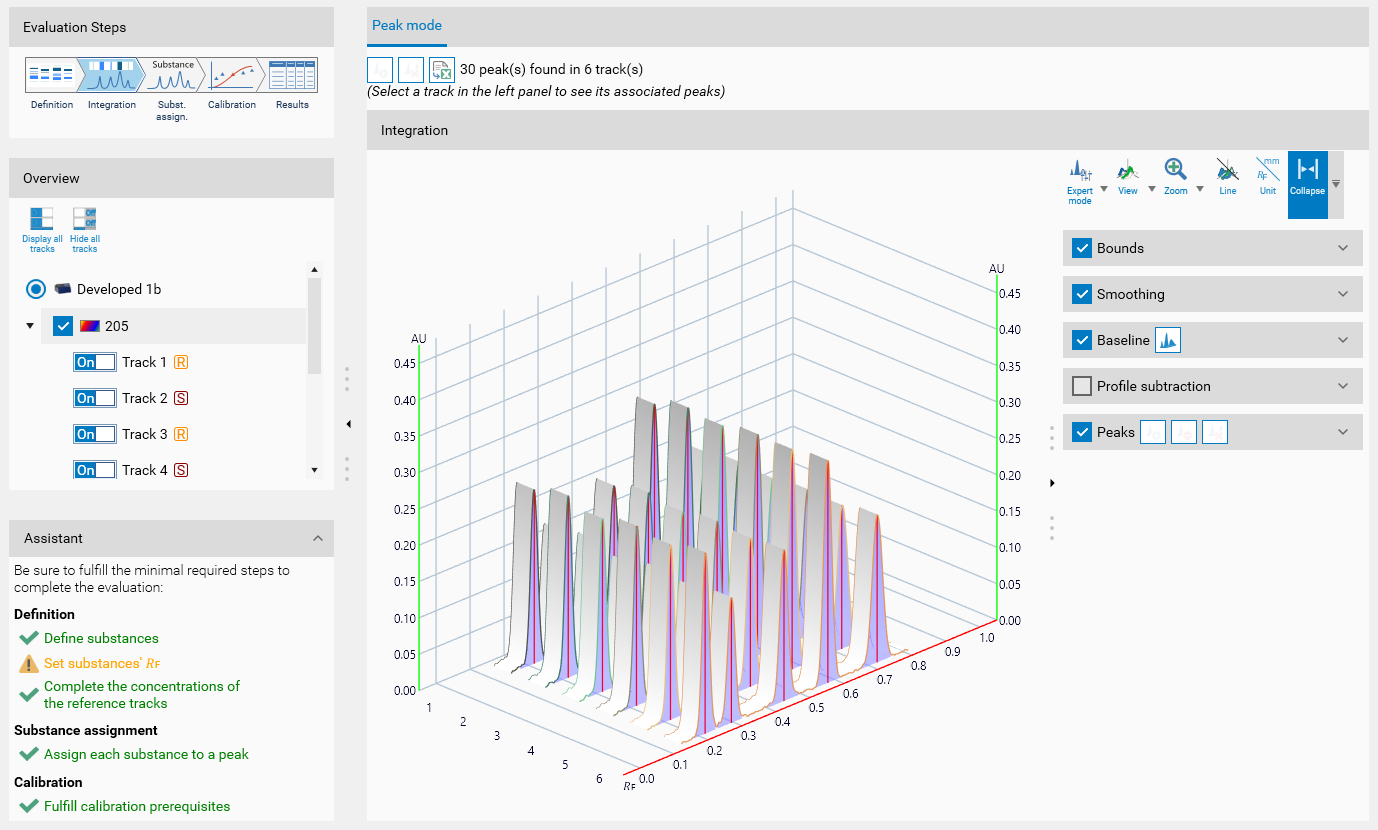The height and width of the screenshot is (830, 1378).
Task: Uncheck the Smoothing checkbox
Action: (1081, 294)
